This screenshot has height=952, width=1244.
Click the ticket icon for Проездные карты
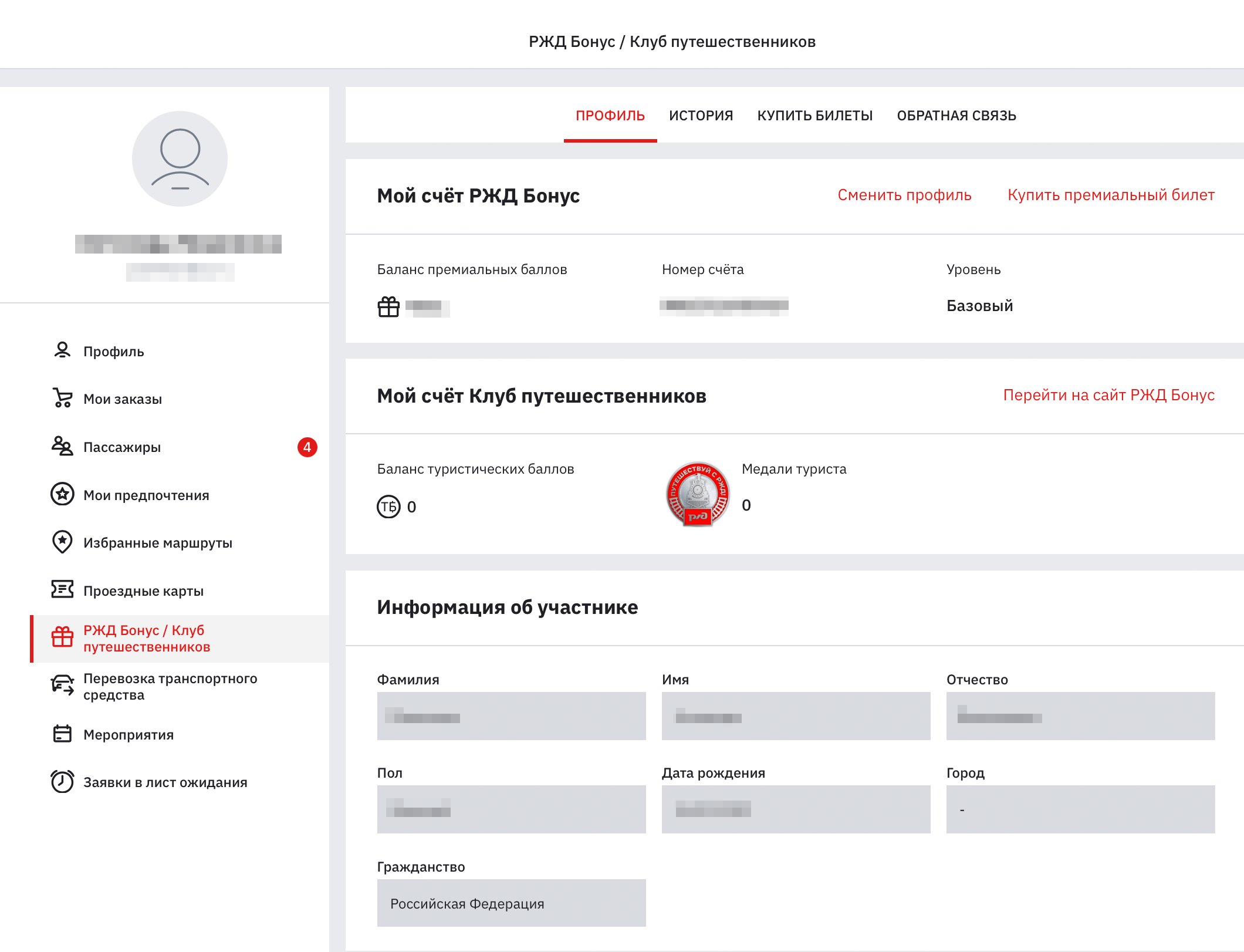coord(62,589)
